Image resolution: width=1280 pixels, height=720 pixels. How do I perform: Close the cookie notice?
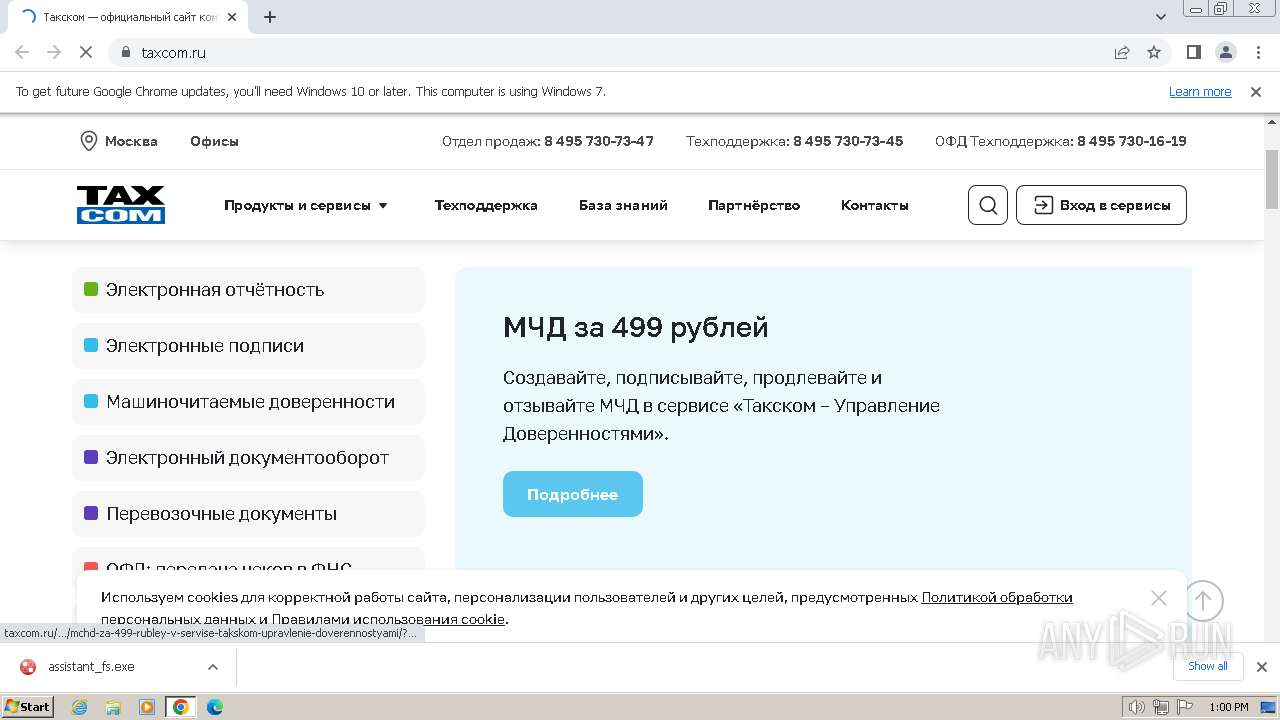click(1159, 598)
